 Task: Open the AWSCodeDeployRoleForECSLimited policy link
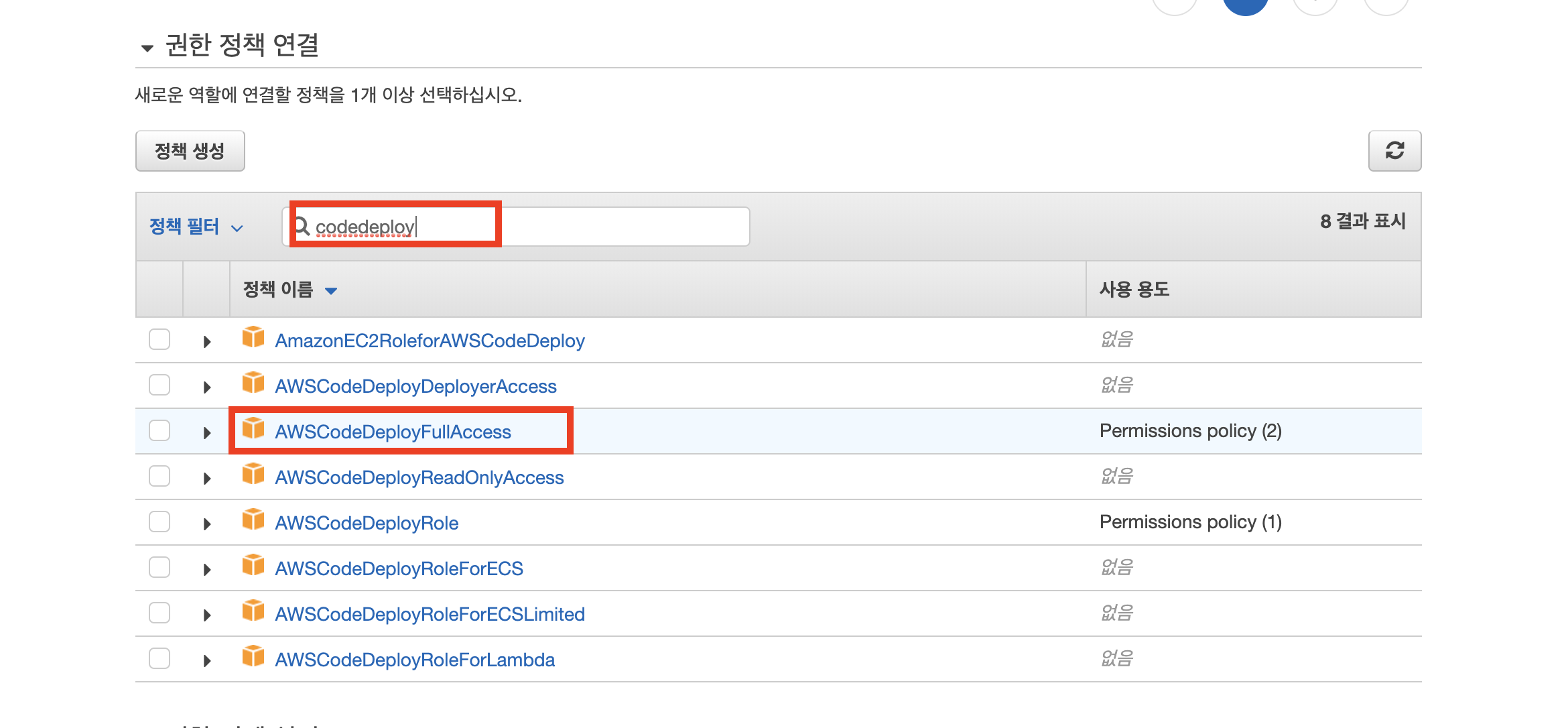click(x=430, y=614)
